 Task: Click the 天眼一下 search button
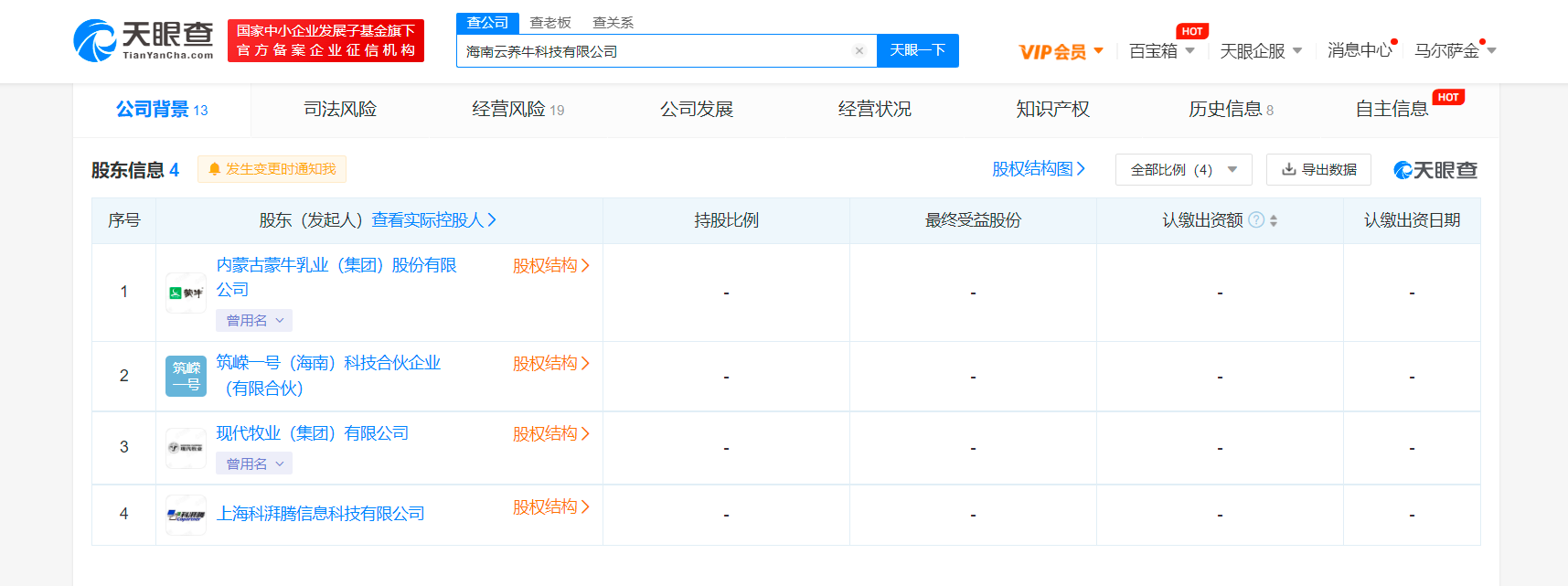click(918, 50)
